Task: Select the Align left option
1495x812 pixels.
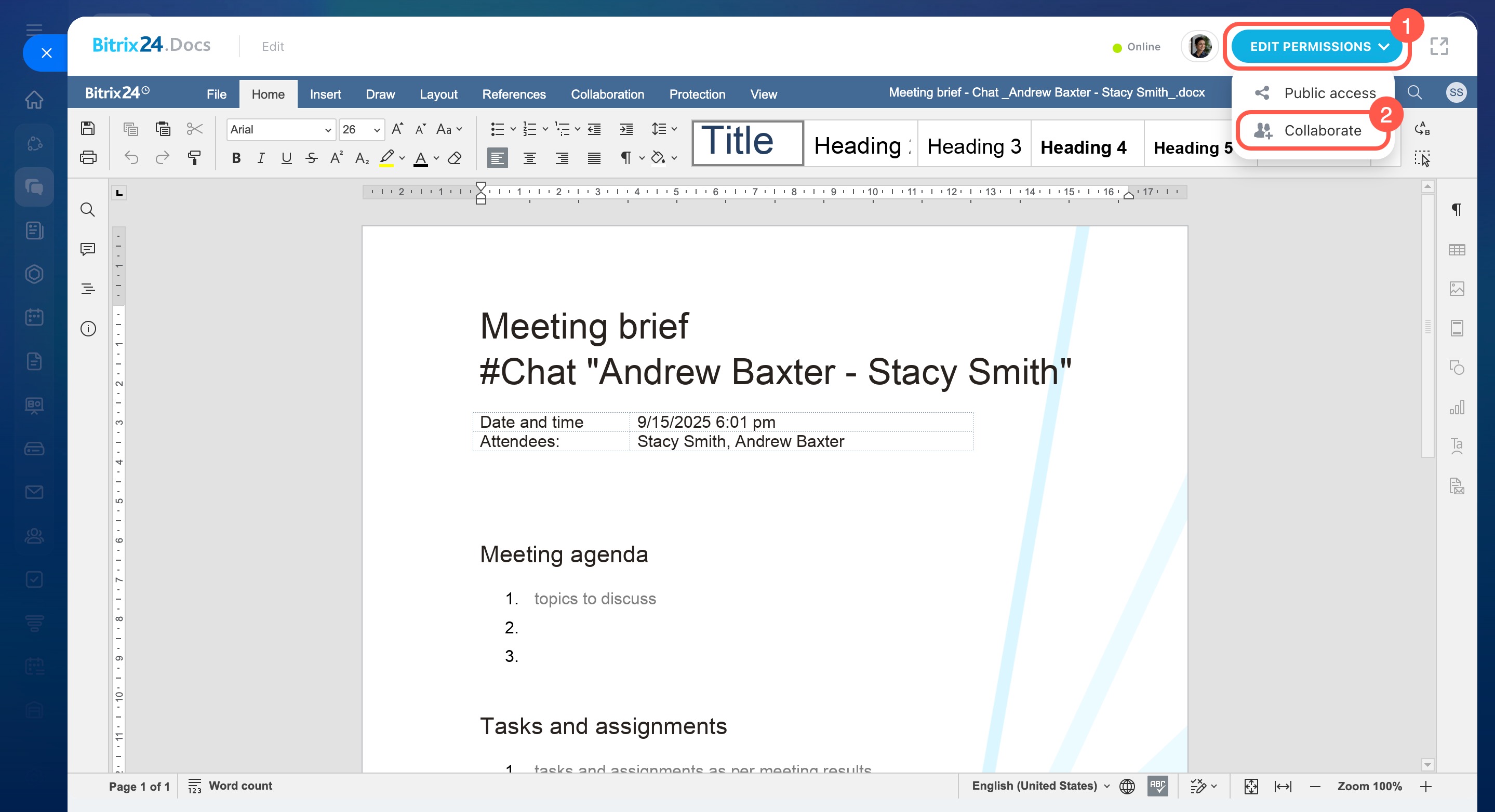Action: click(497, 158)
